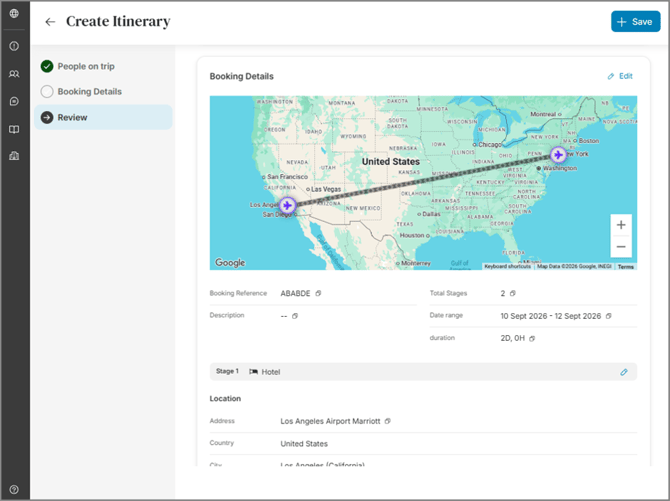
Task: Open the map Terms link
Action: (x=626, y=267)
